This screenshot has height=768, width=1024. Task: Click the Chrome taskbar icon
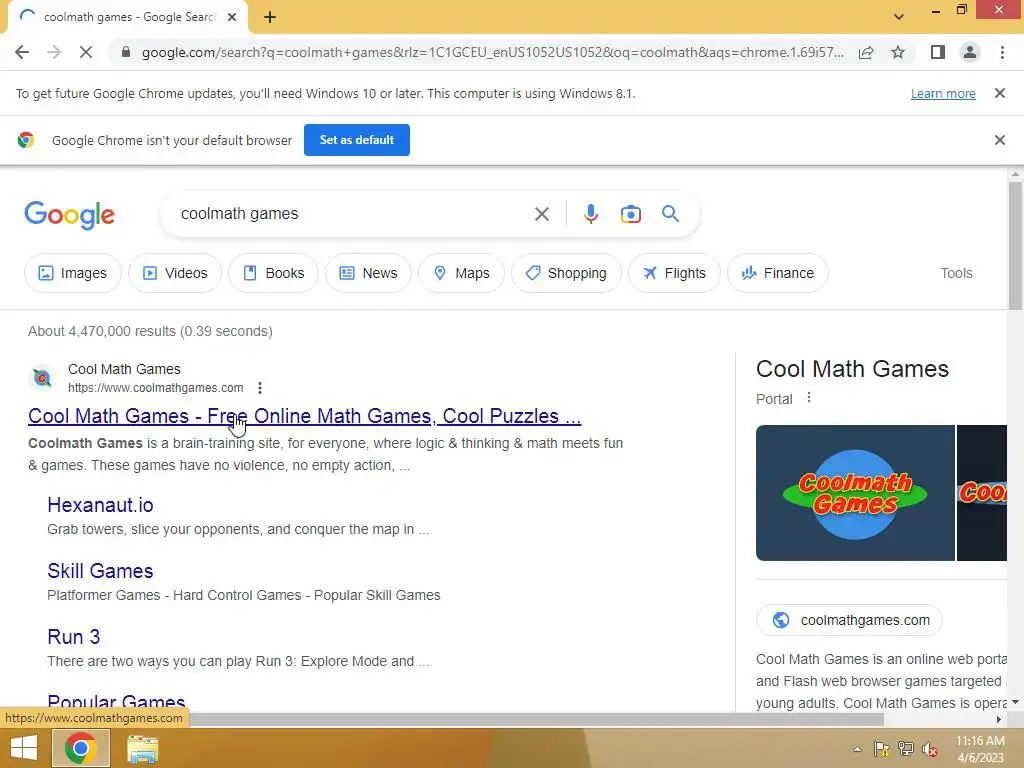81,748
